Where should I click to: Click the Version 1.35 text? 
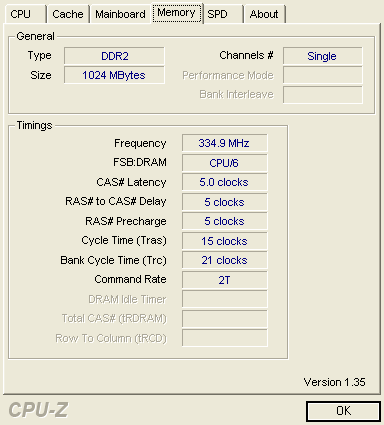(334, 382)
